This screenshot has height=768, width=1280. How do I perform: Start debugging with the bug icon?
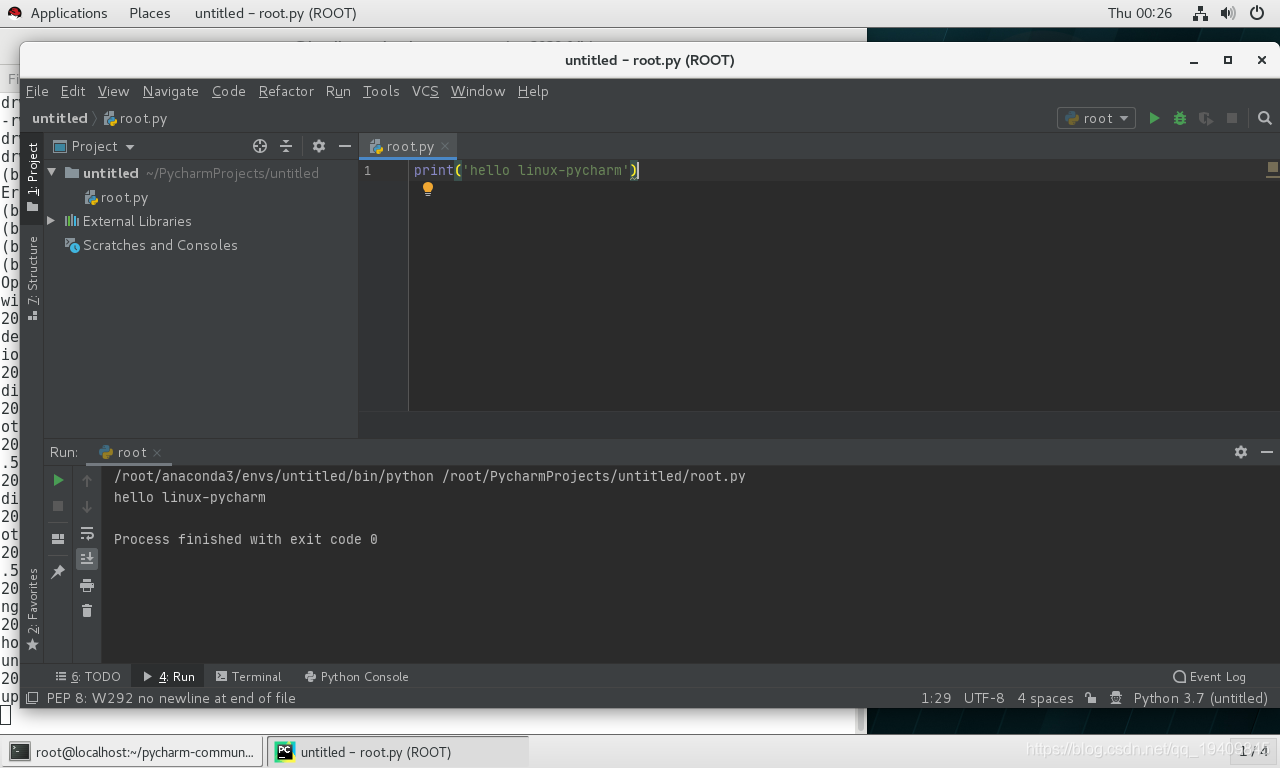pos(1179,117)
